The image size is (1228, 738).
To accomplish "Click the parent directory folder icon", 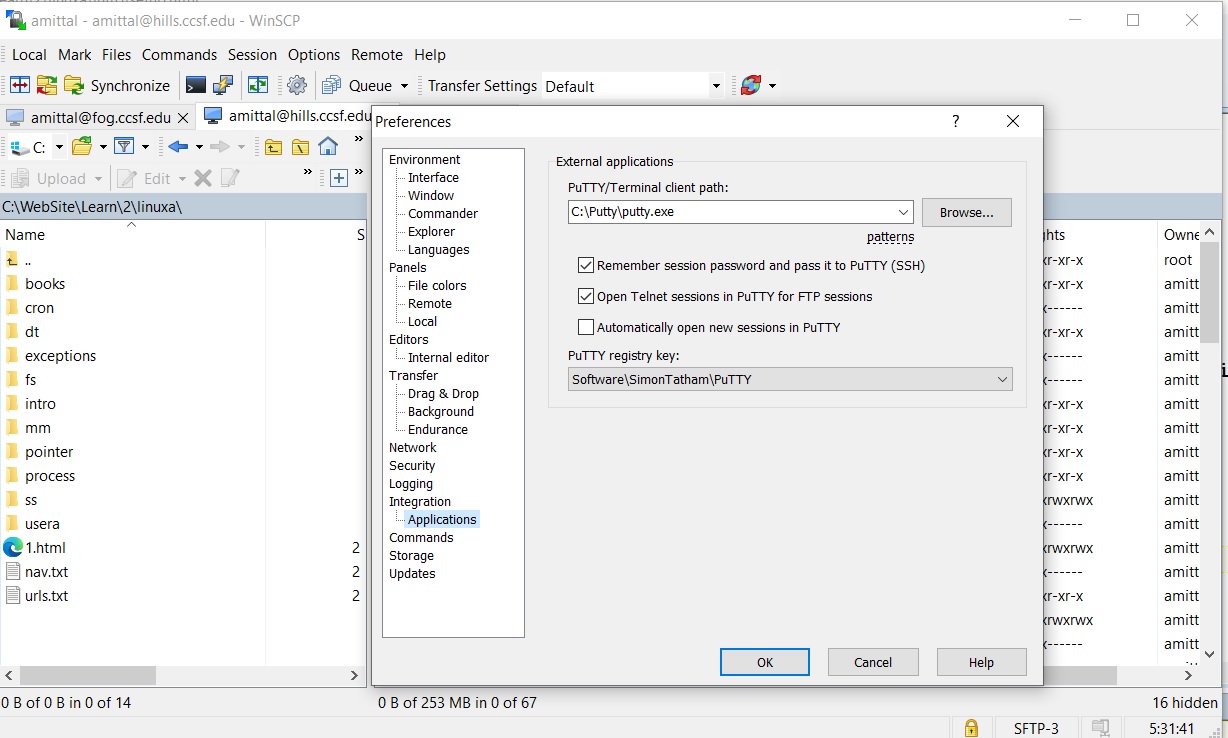I will pyautogui.click(x=273, y=147).
